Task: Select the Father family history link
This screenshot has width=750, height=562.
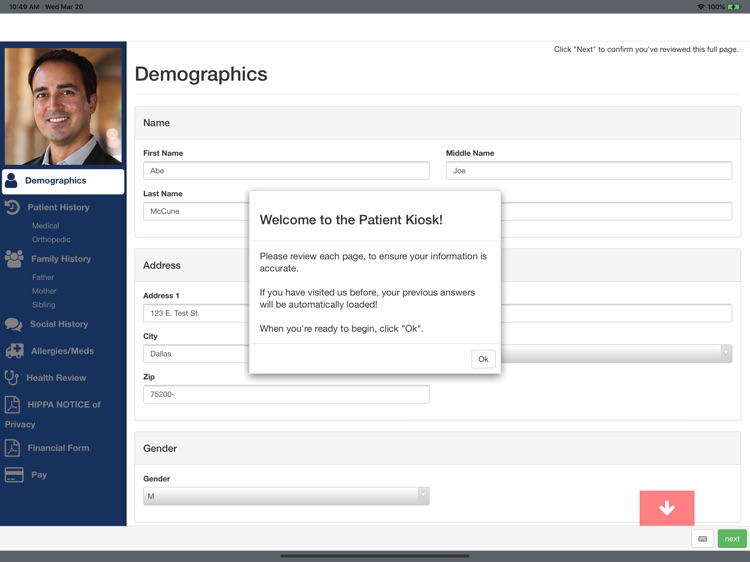Action: [43, 277]
